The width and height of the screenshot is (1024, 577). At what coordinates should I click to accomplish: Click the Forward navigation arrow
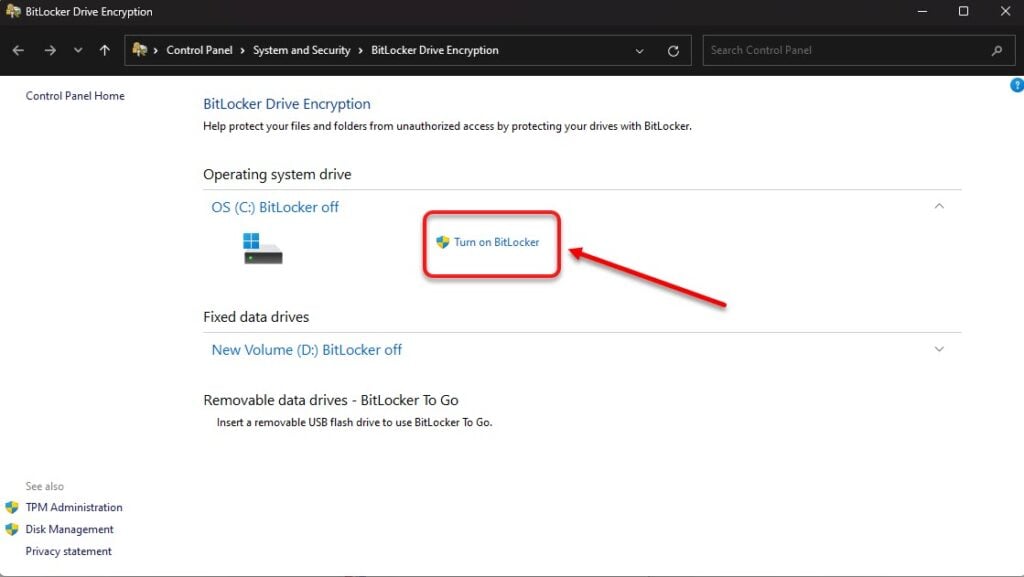tap(50, 50)
